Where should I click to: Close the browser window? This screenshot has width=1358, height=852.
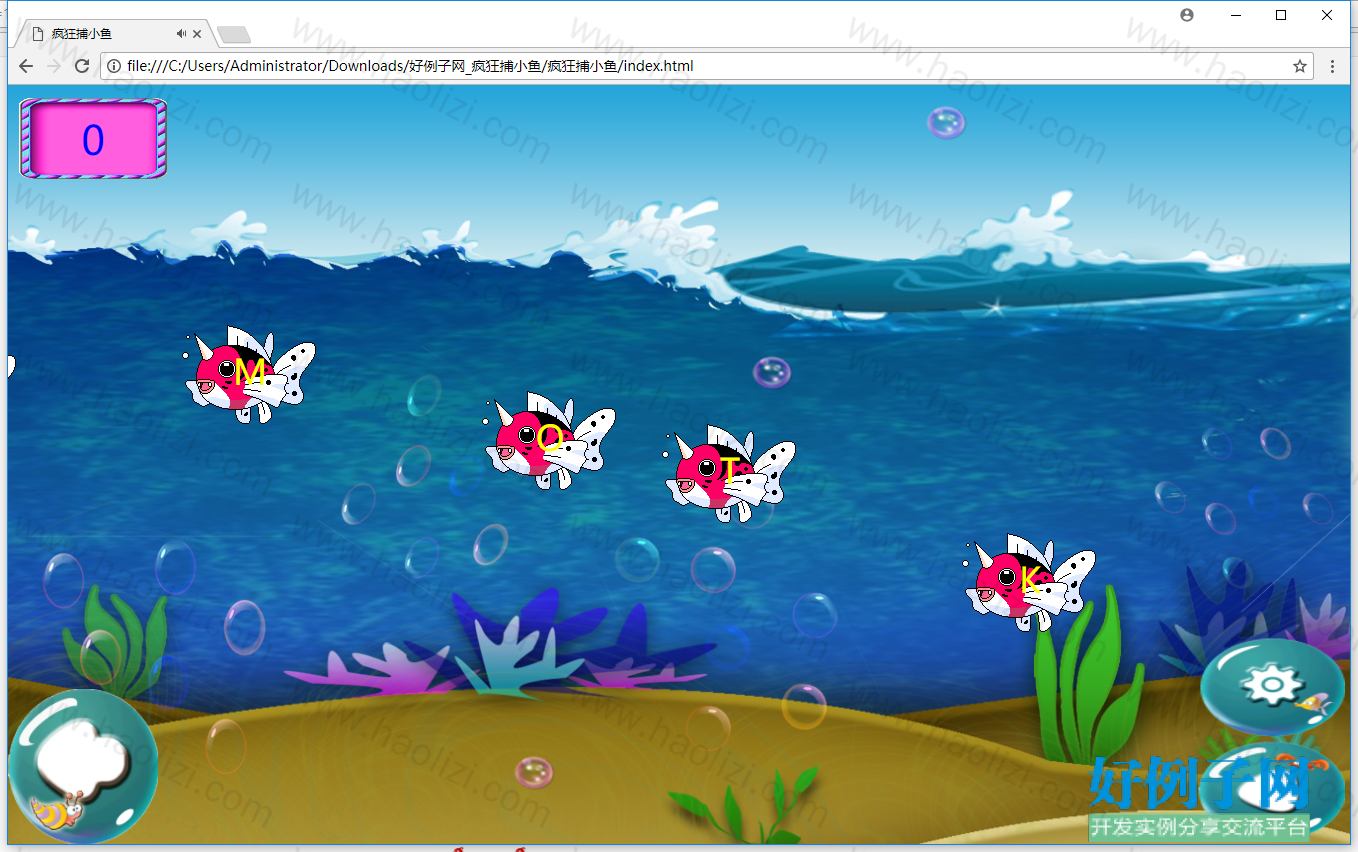[1327, 15]
